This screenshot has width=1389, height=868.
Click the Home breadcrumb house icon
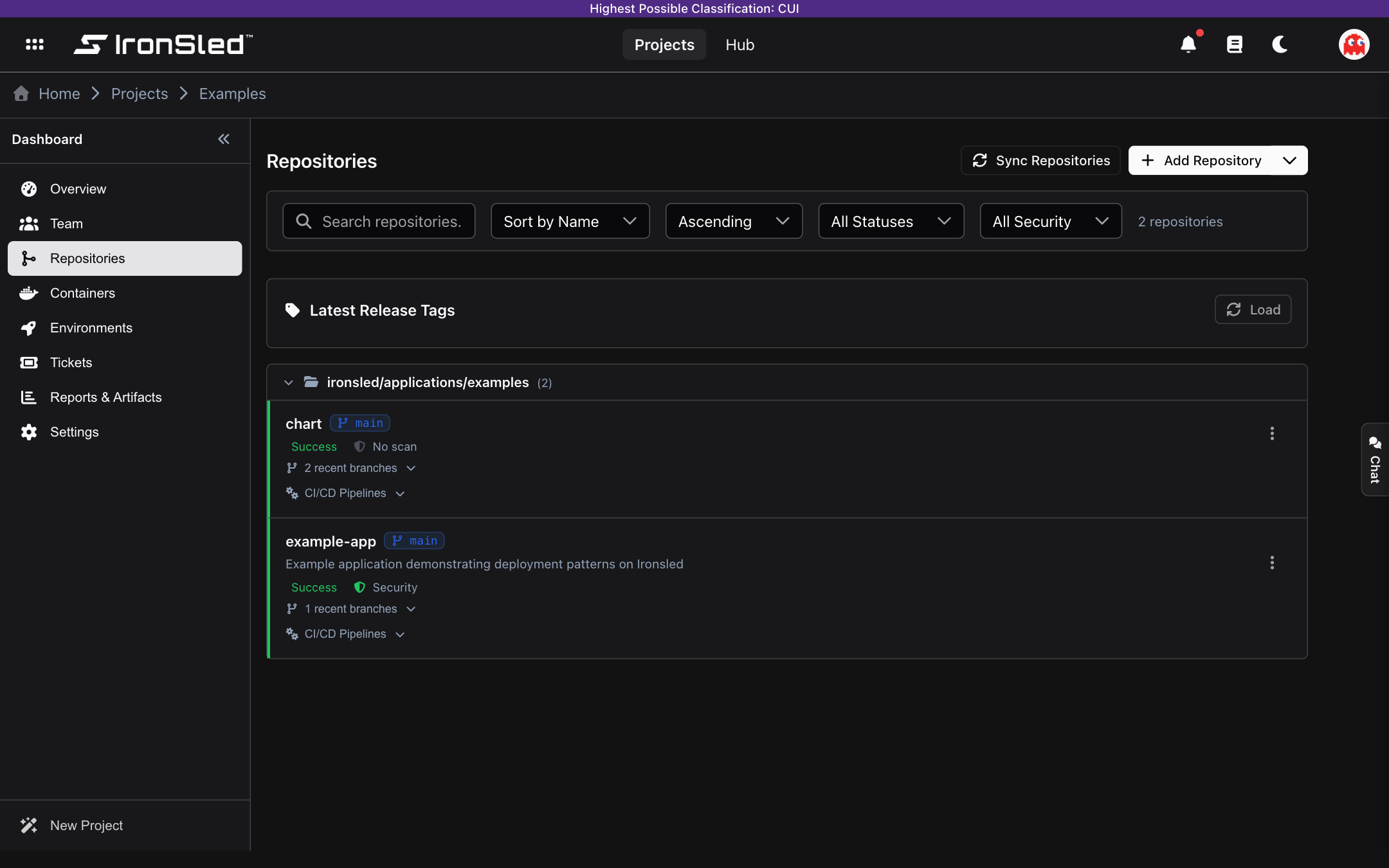pyautogui.click(x=21, y=94)
